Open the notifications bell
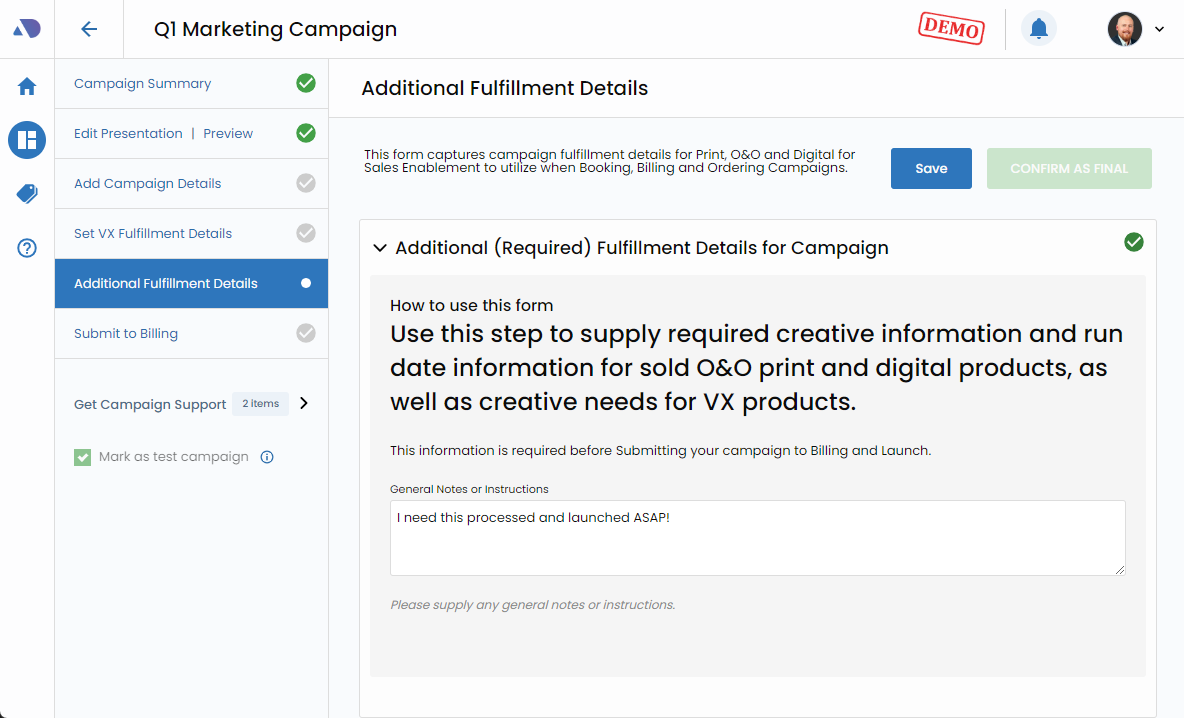The width and height of the screenshot is (1184, 718). (1038, 29)
